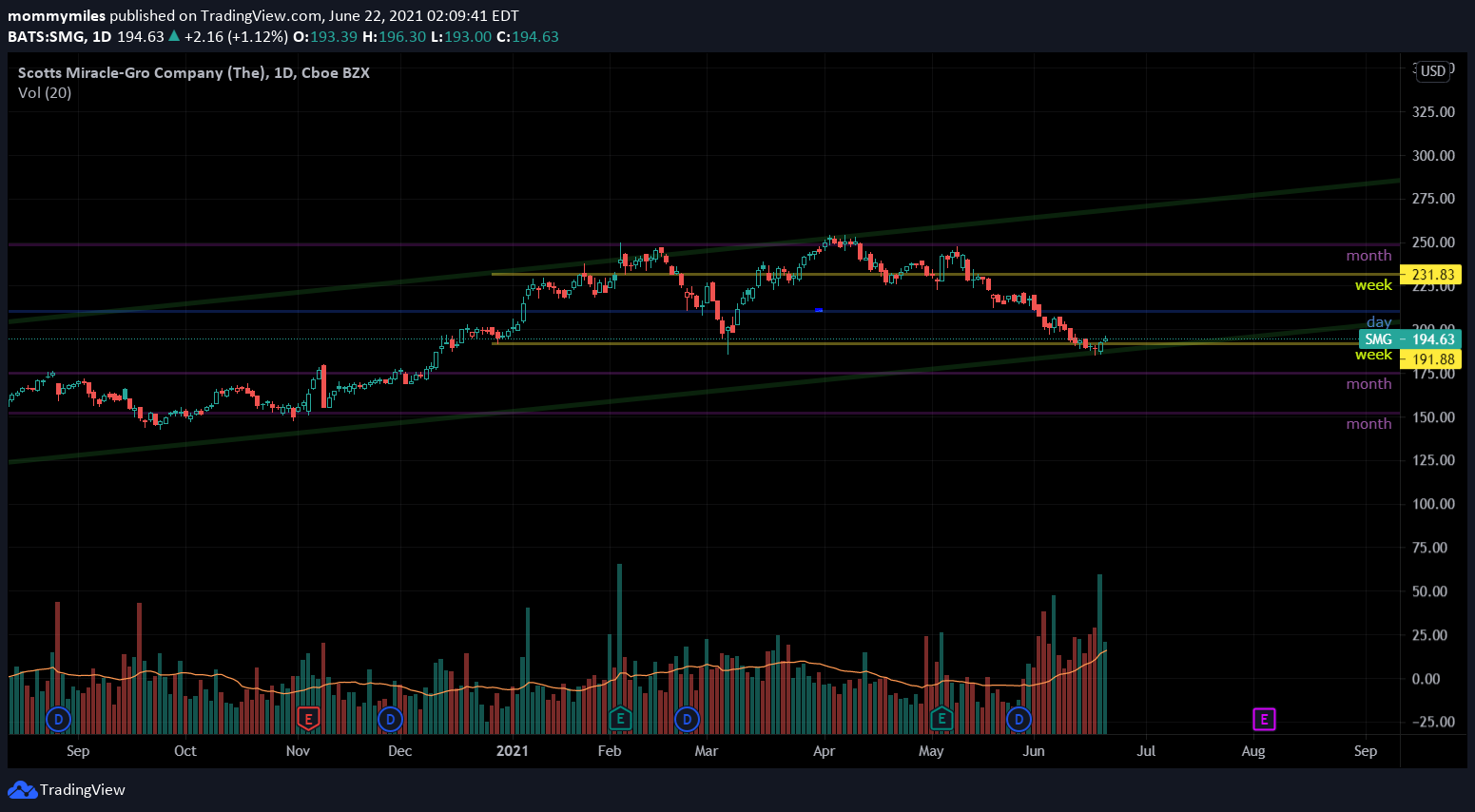Click the 125.00 price axis label
Screen dimensions: 1475x812
(1433, 459)
